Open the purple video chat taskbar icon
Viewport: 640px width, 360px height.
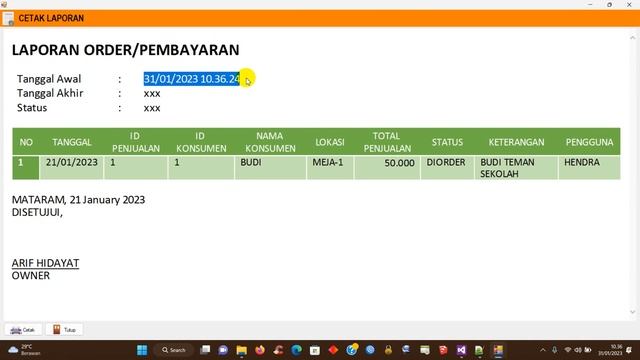pyautogui.click(x=223, y=350)
